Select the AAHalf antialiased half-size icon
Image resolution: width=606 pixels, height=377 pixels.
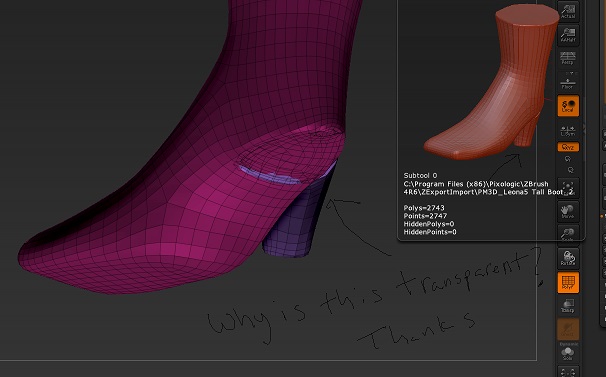click(x=568, y=34)
